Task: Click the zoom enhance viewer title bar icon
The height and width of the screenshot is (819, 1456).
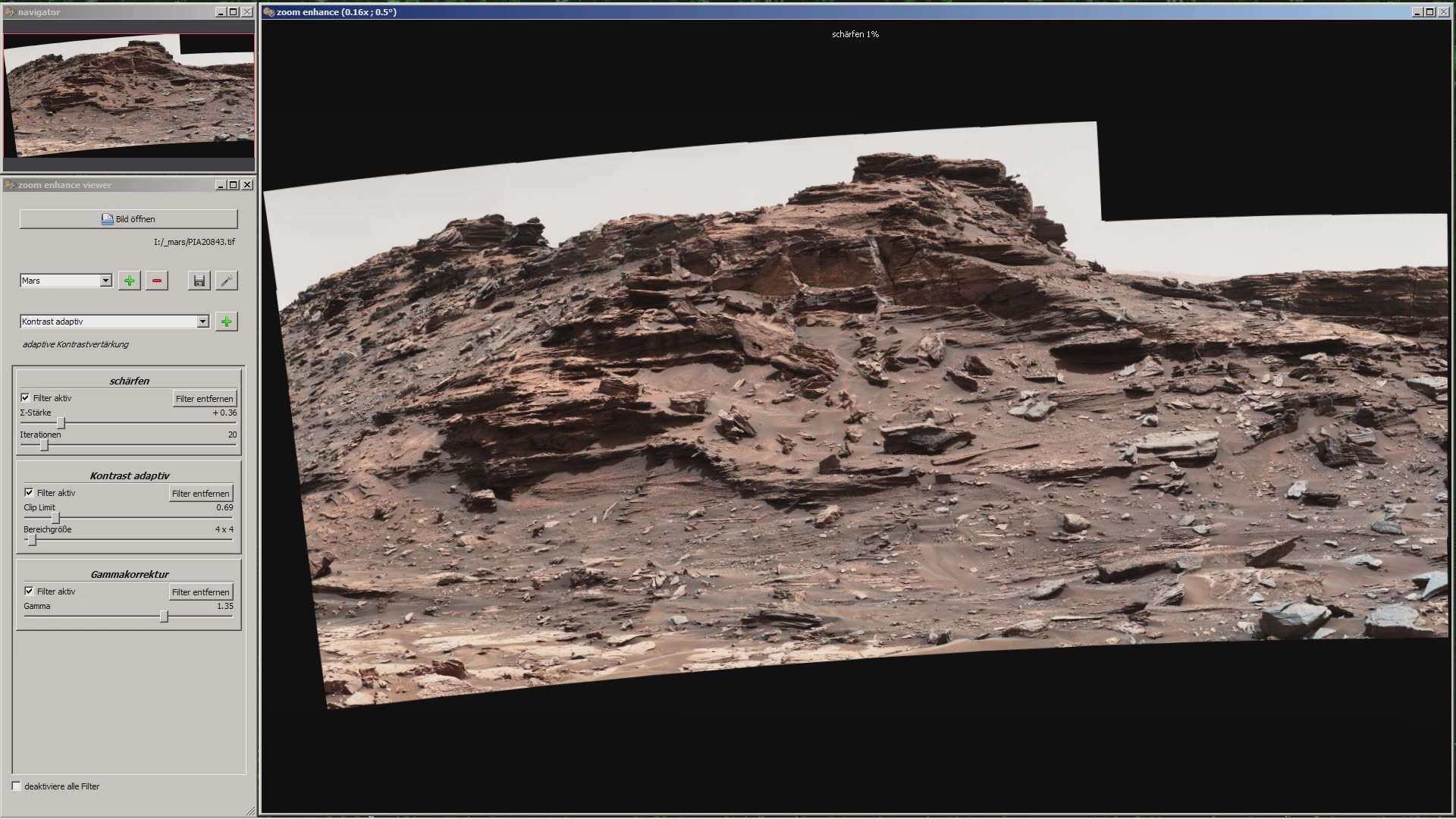Action: click(x=11, y=184)
